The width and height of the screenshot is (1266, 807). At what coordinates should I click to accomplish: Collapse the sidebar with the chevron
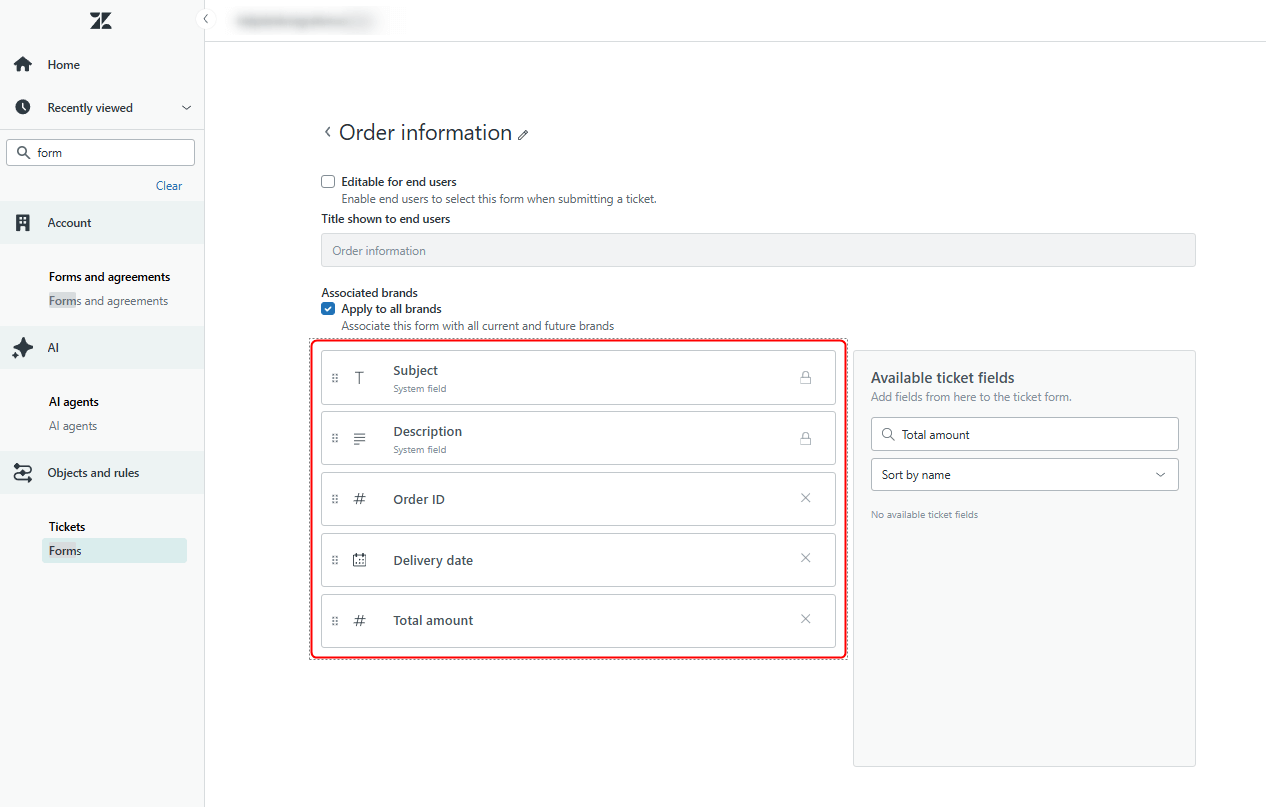coord(206,18)
